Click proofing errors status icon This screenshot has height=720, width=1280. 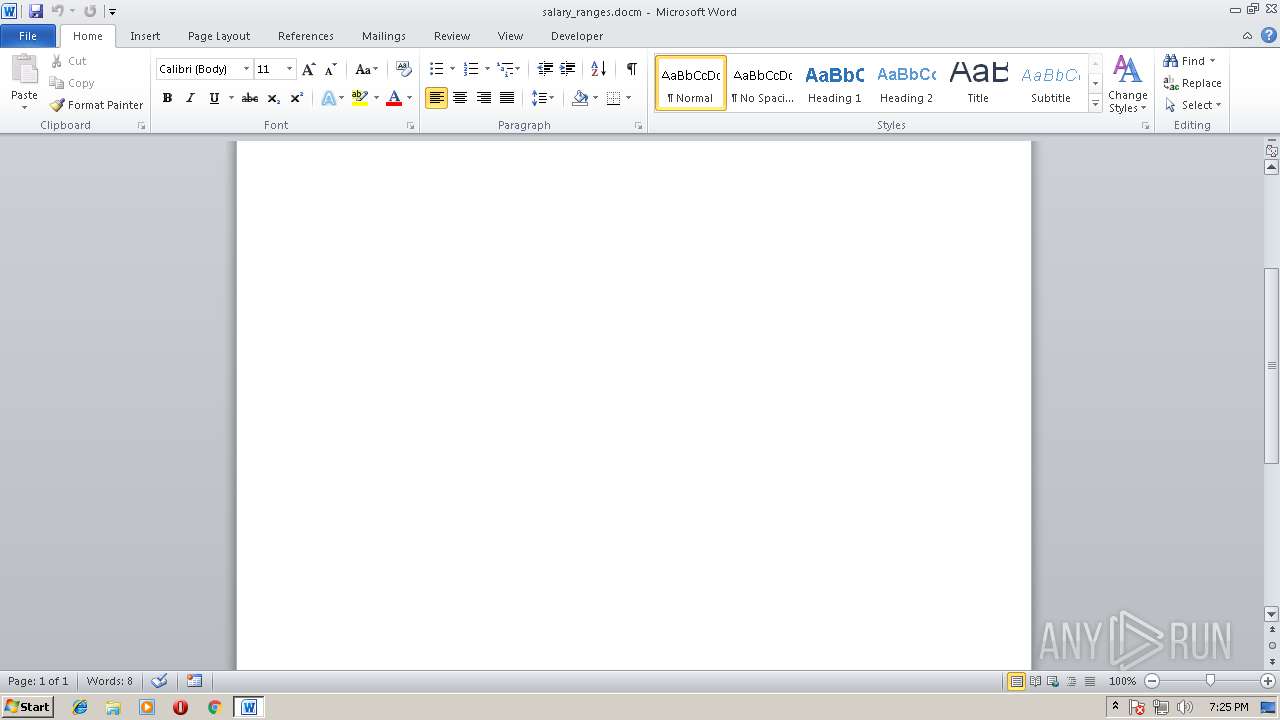159,681
